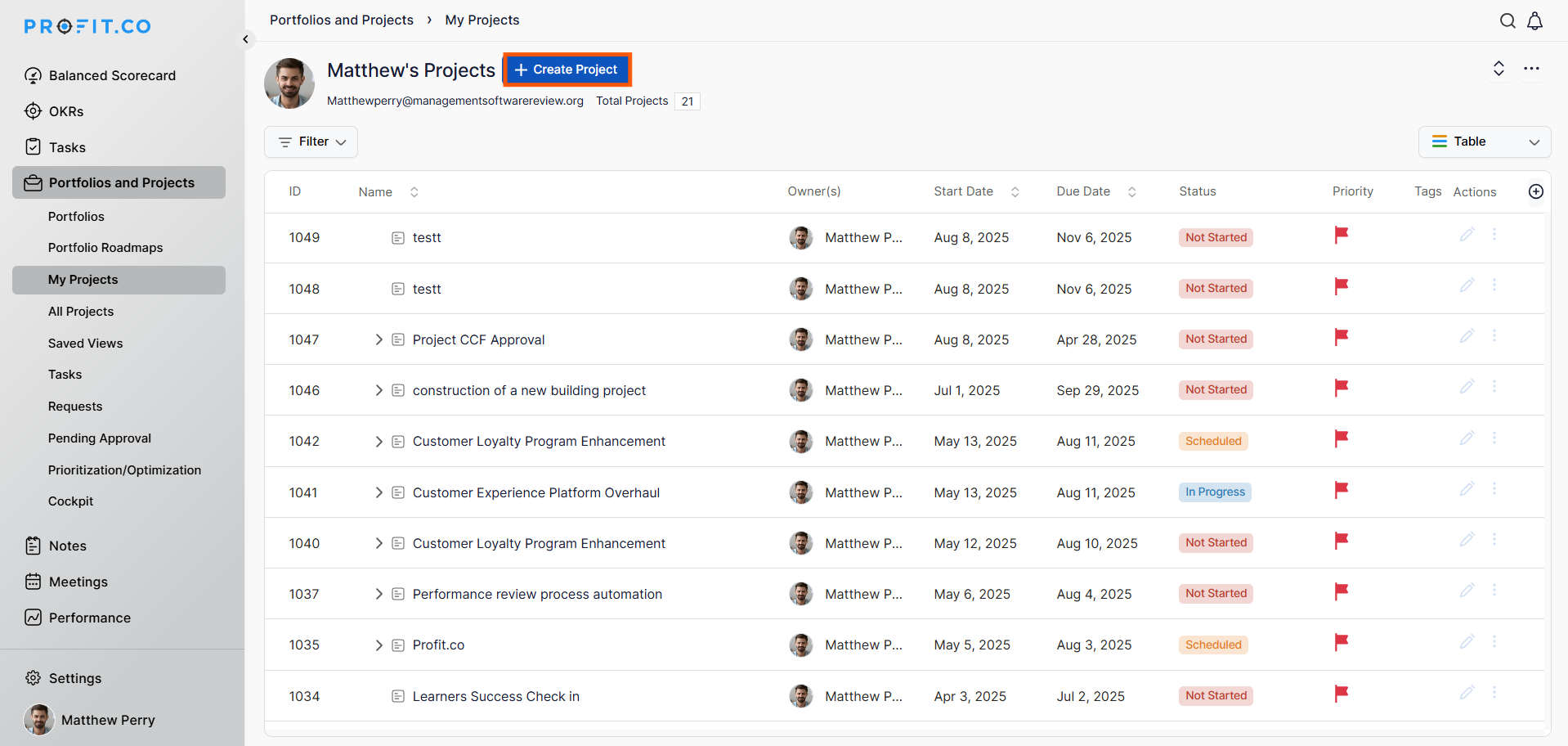Edit project 1049 with pencil icon
This screenshot has width=1568, height=746.
(x=1467, y=235)
